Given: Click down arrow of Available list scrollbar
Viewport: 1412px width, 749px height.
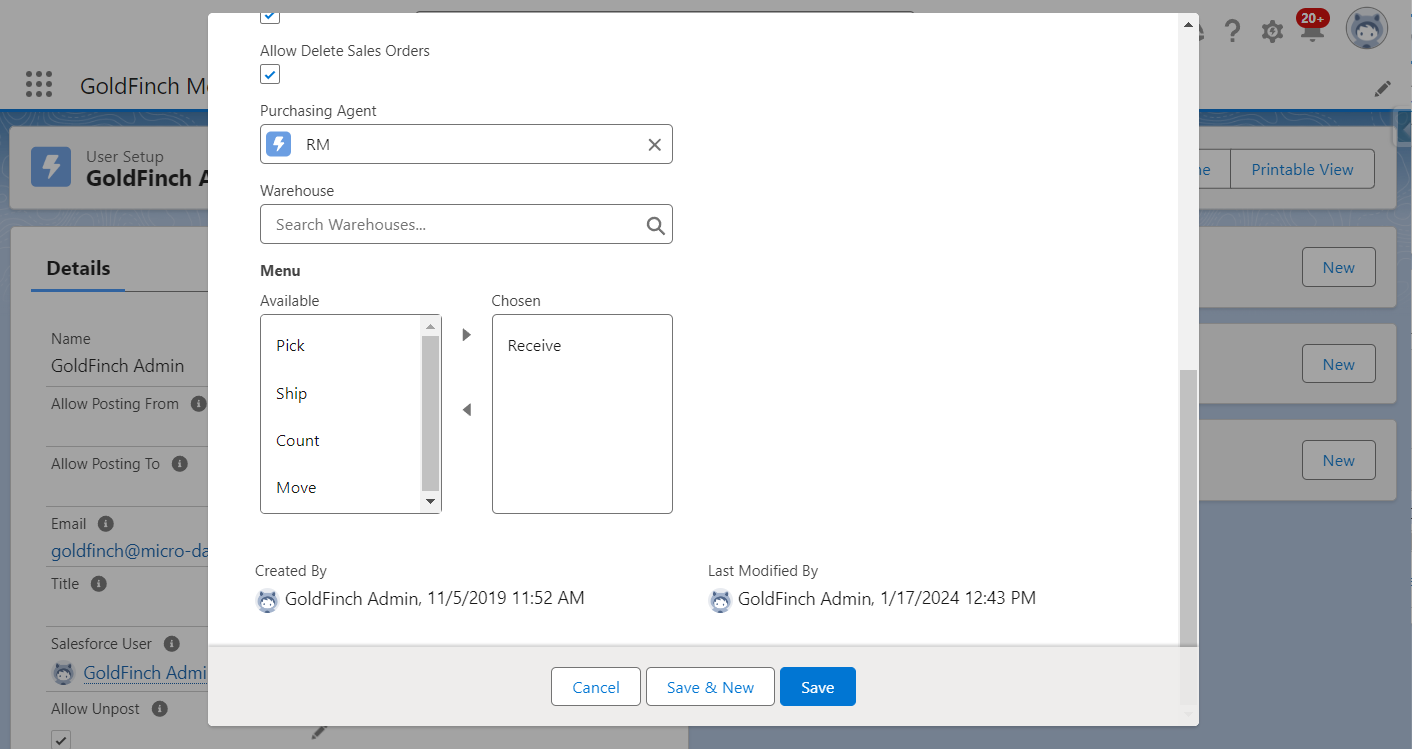Looking at the screenshot, I should pyautogui.click(x=430, y=501).
